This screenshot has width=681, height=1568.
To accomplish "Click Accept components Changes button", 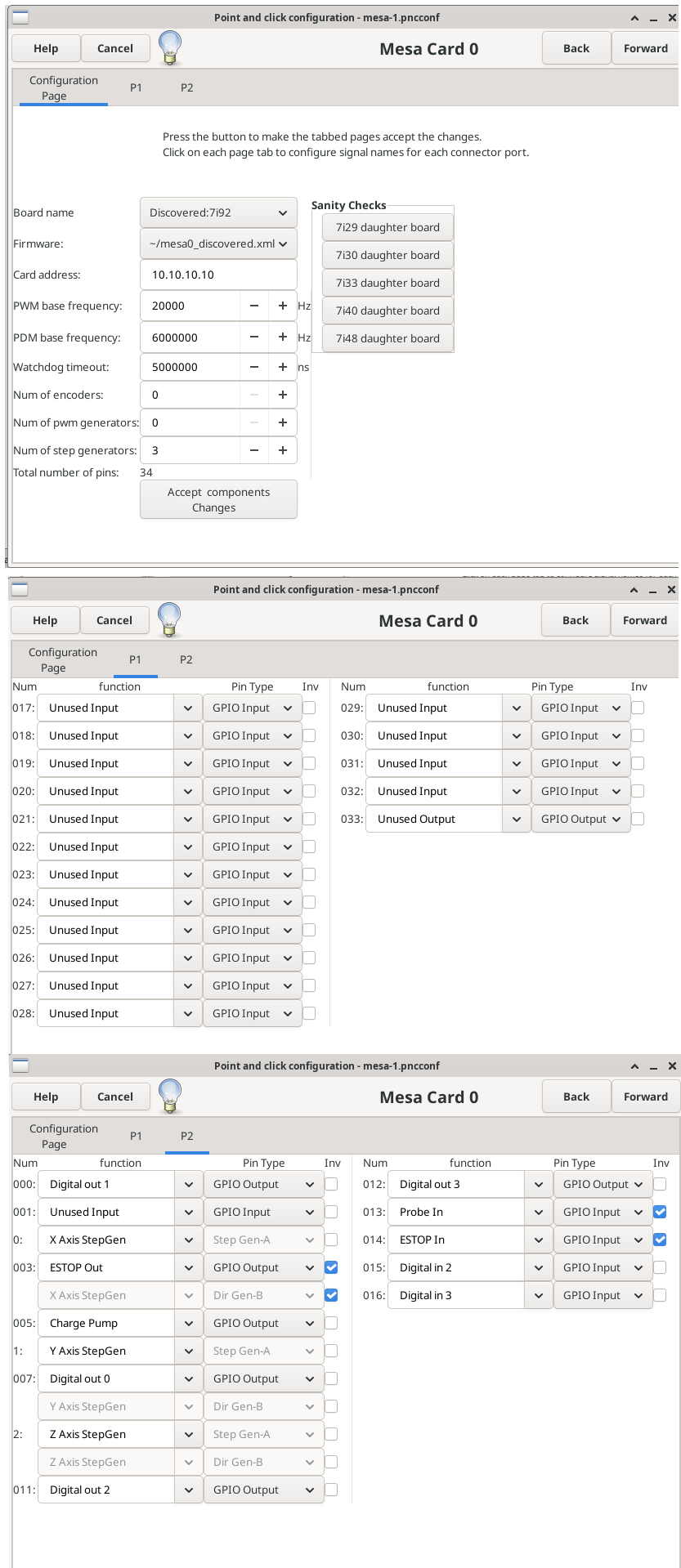I will tap(218, 499).
